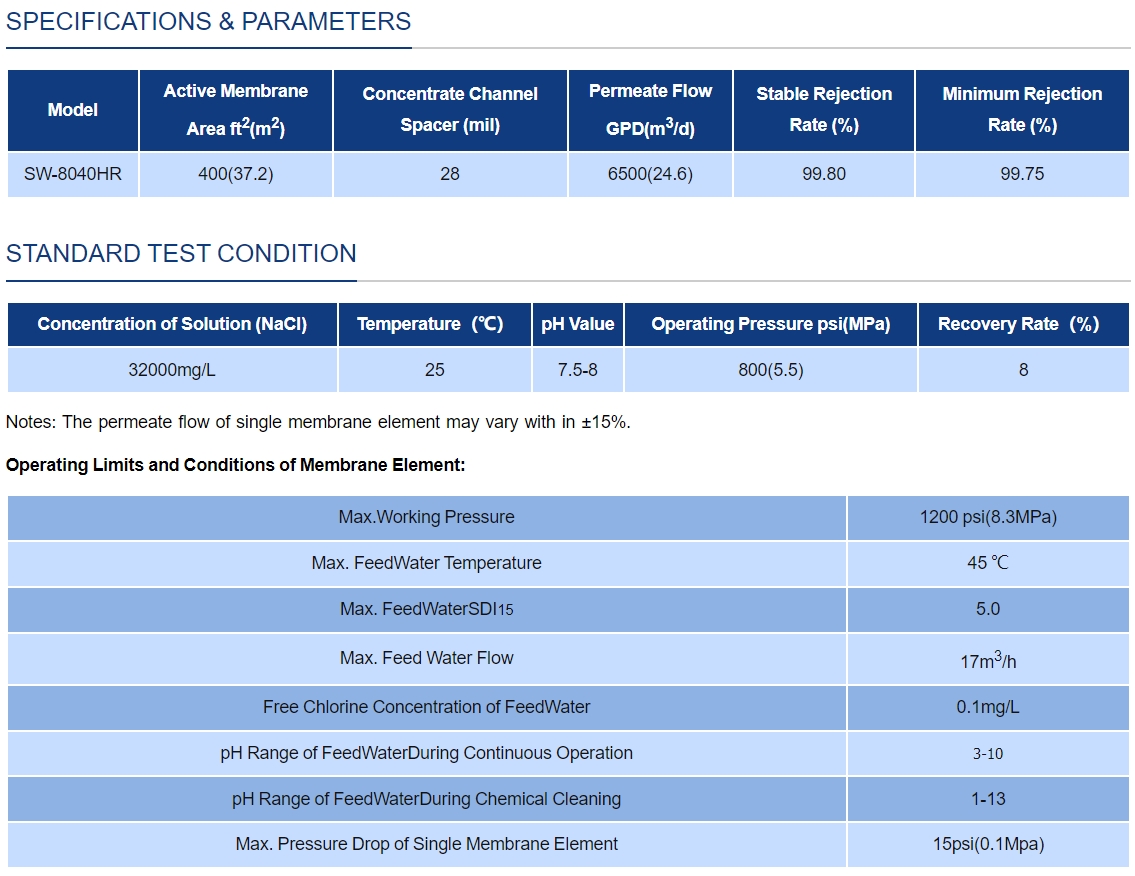Select the 800(5.5) operating pressure value
Screen dimensions: 1135x876
[770, 370]
